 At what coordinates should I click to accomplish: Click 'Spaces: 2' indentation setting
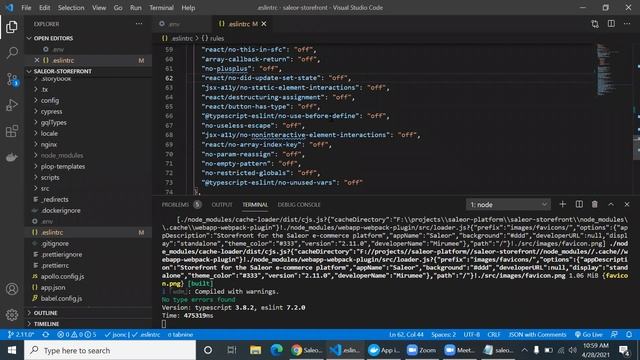[x=443, y=334]
